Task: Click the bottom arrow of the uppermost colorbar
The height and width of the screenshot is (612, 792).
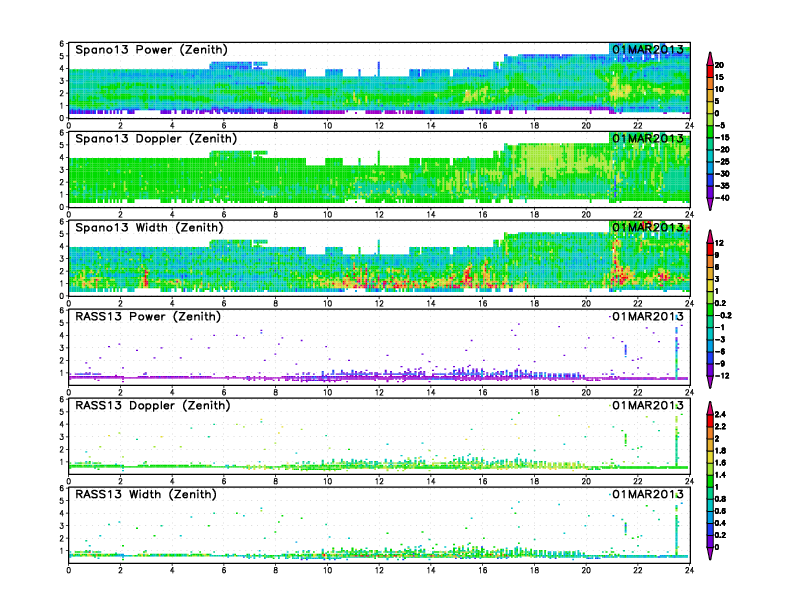Action: 708,205
